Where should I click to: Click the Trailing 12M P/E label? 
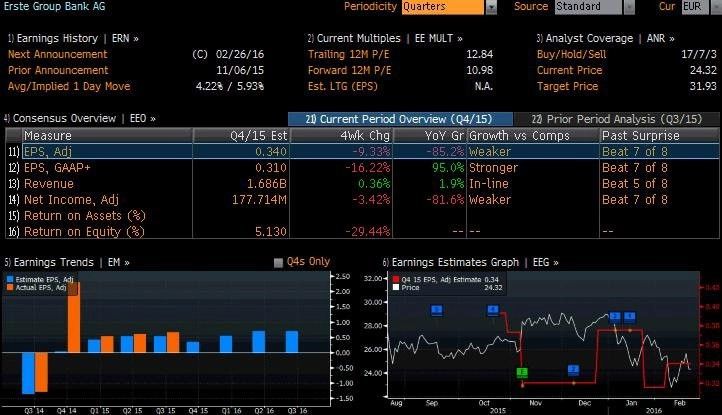point(349,54)
